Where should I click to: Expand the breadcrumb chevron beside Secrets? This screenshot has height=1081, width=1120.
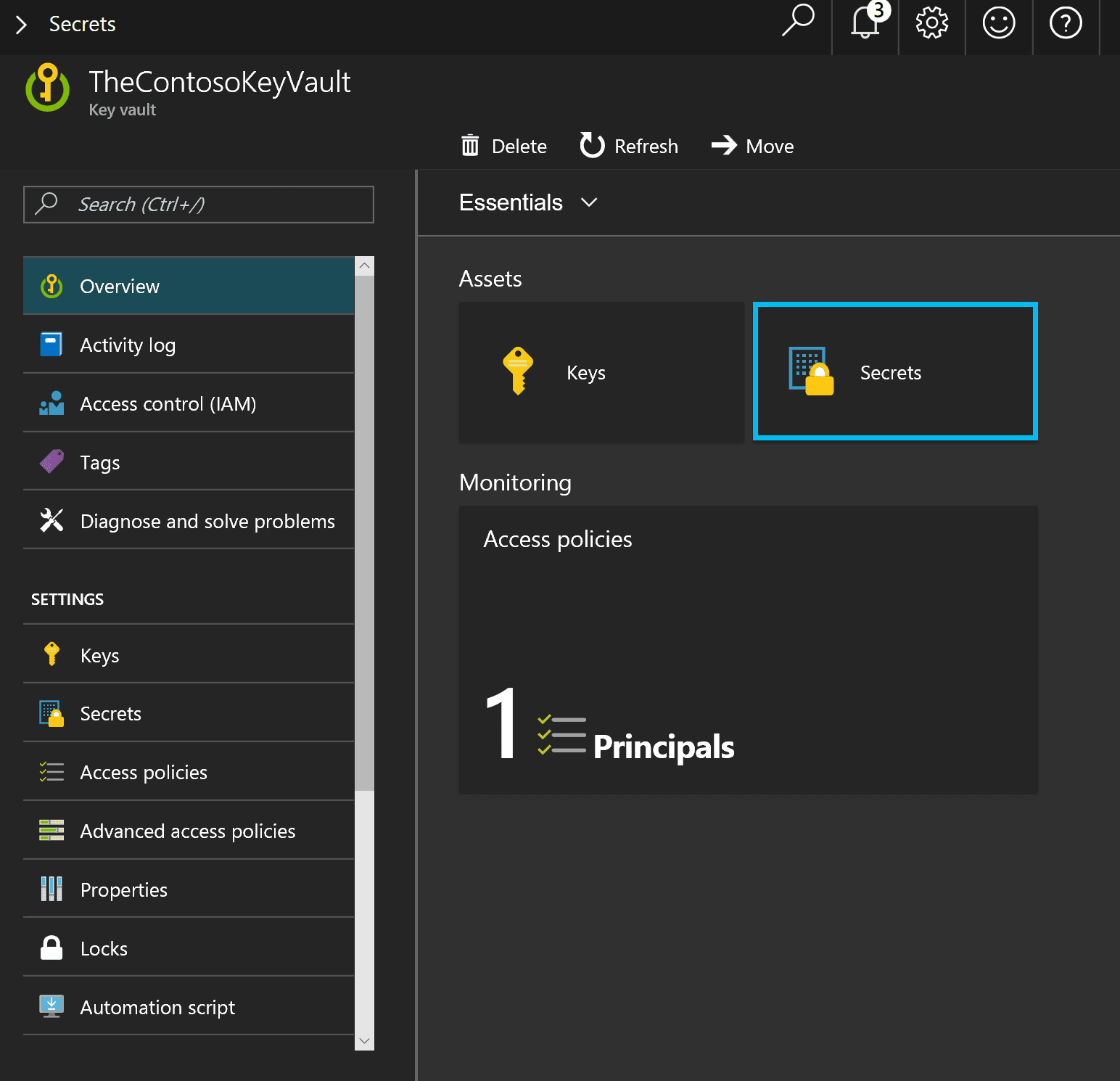21,25
